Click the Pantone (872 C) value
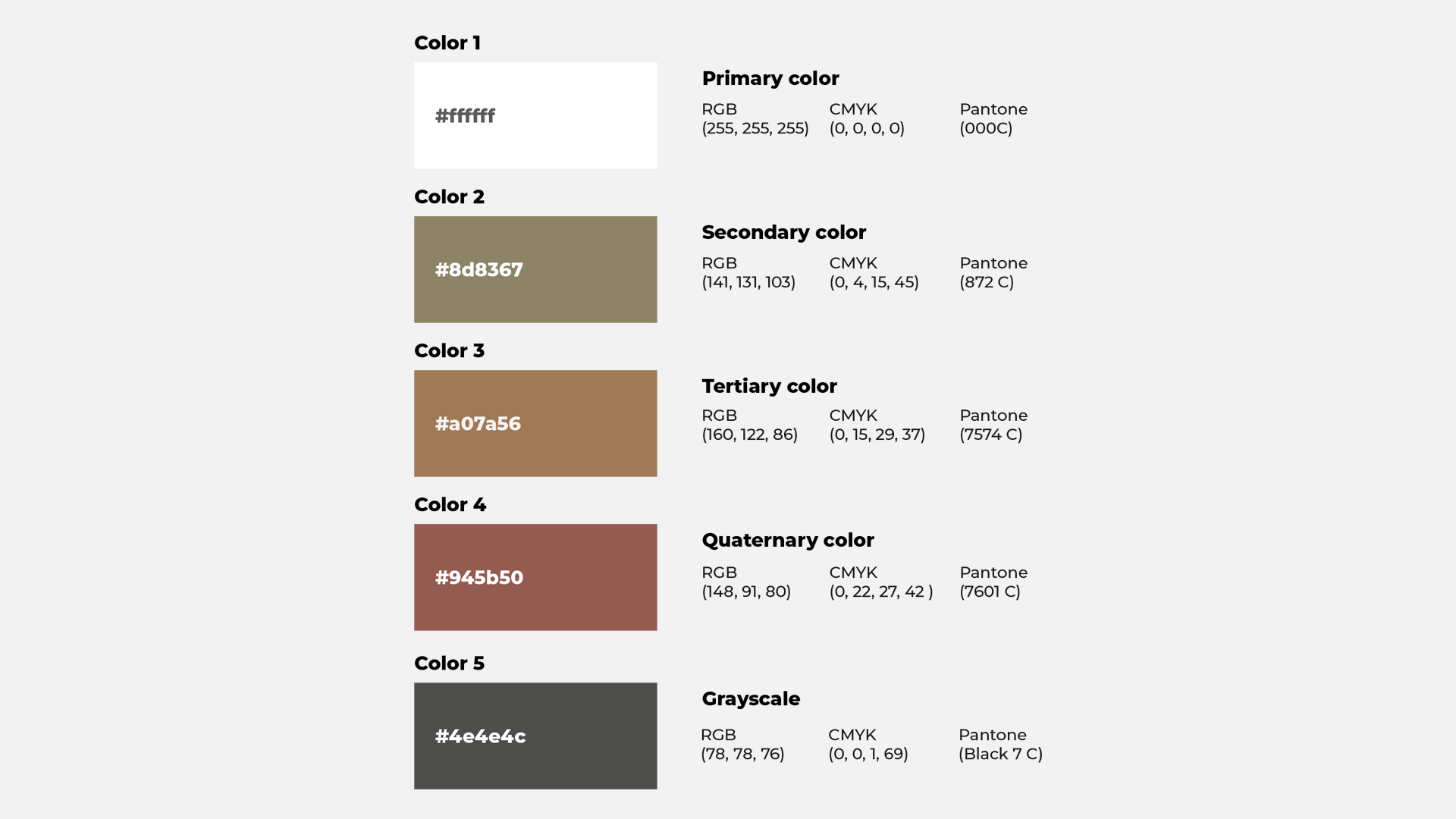1456x819 pixels. pyautogui.click(x=987, y=282)
